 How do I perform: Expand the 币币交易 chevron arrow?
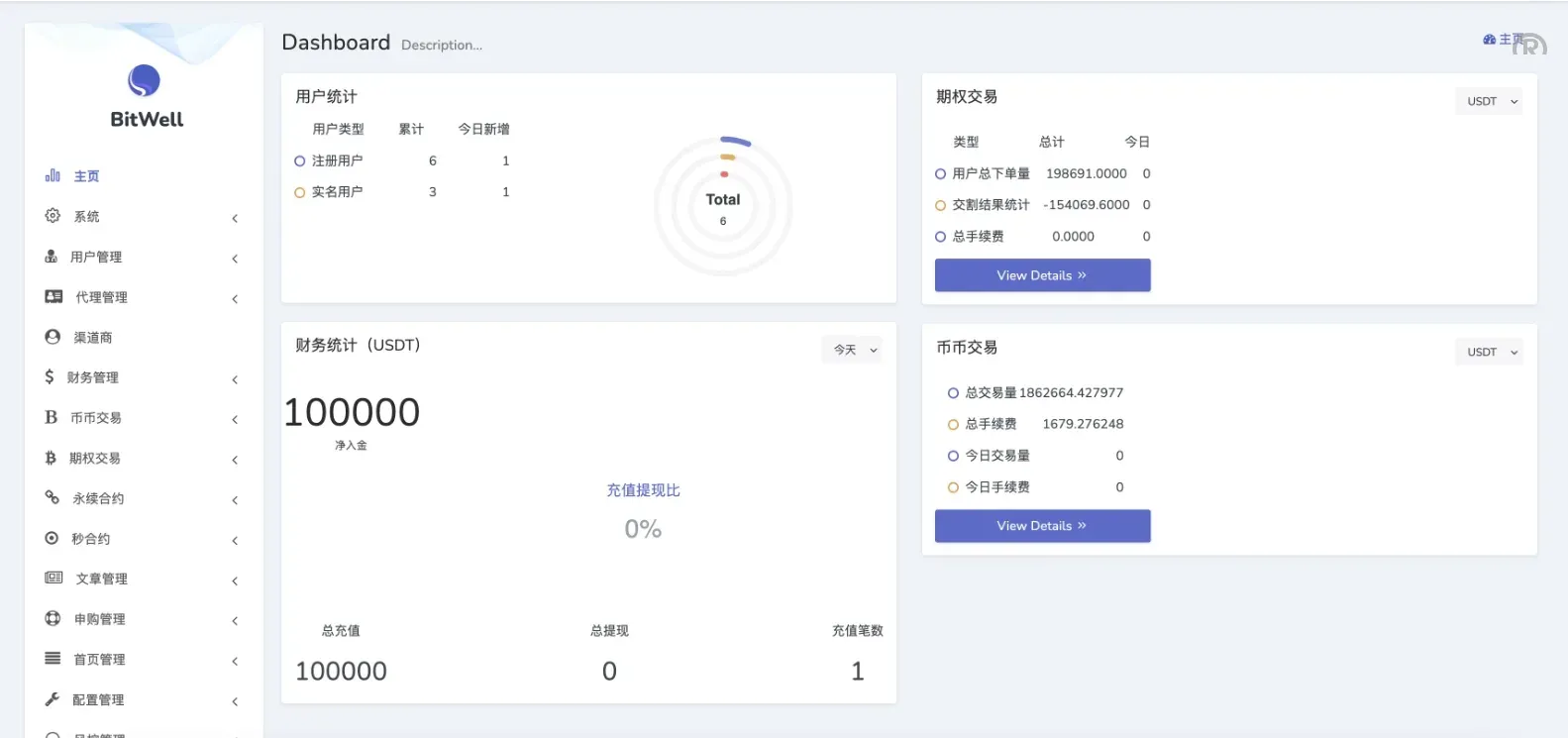[235, 420]
